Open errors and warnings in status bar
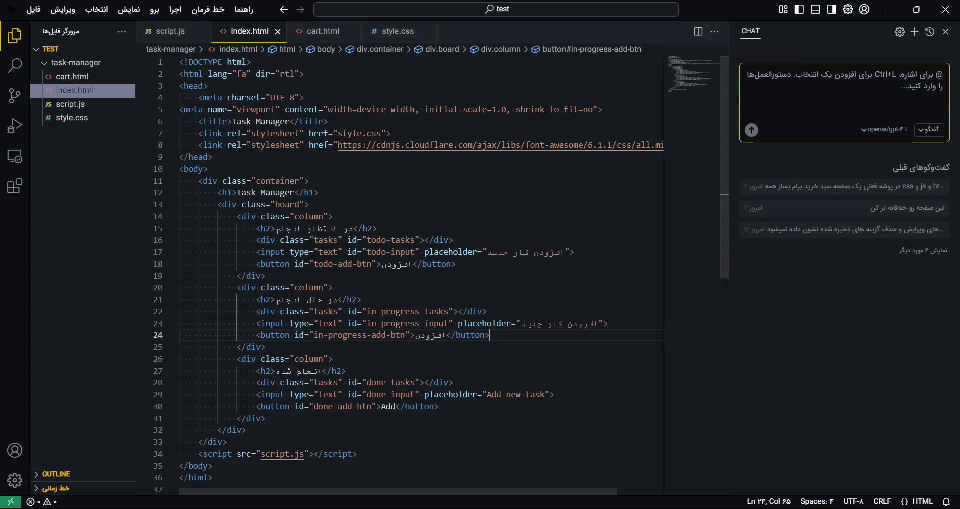 pos(42,502)
